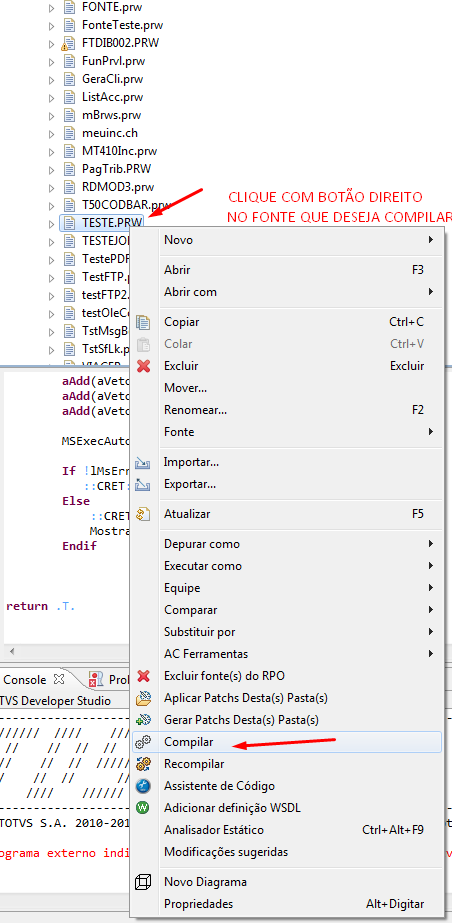452x923 pixels.
Task: Choose Importar... menu entry
Action: click(x=287, y=463)
